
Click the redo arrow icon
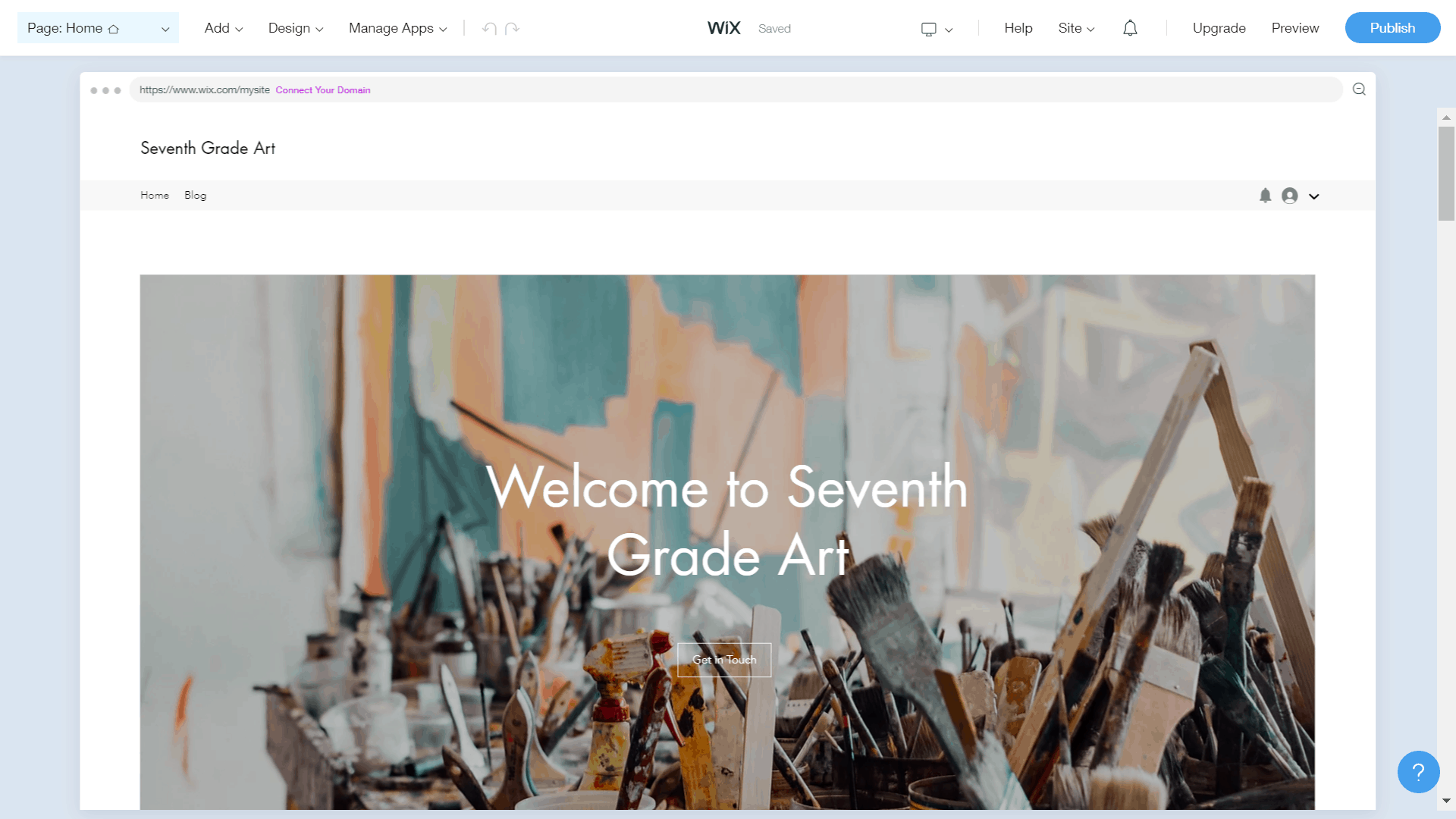(x=512, y=29)
